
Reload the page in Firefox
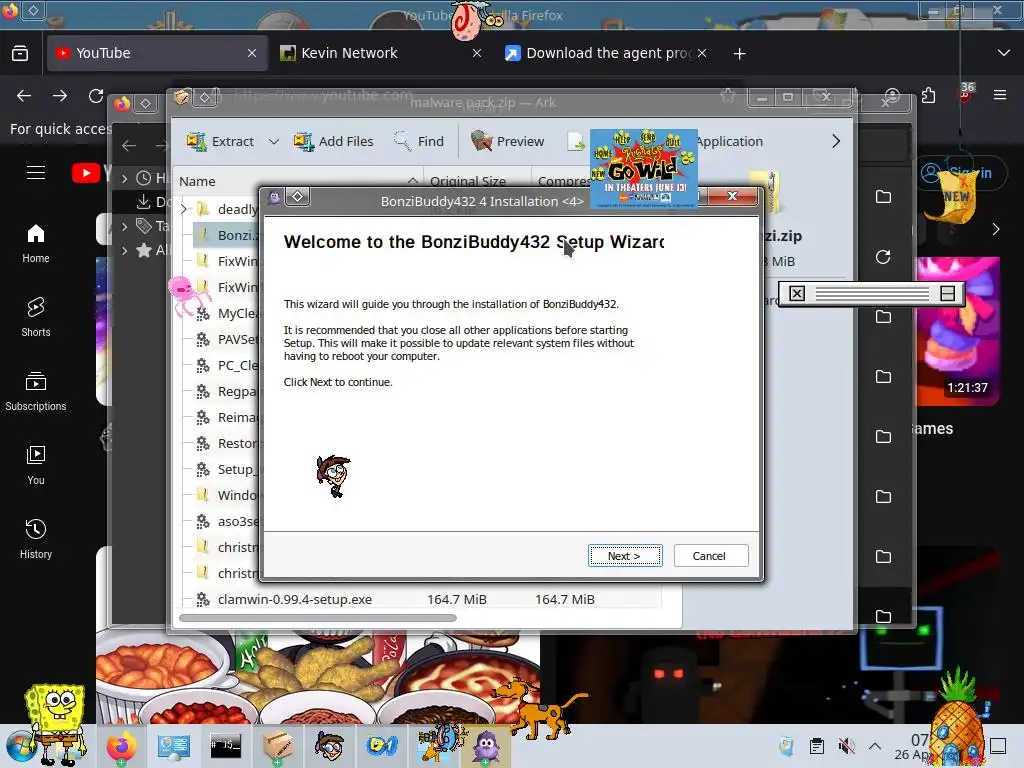coord(96,95)
